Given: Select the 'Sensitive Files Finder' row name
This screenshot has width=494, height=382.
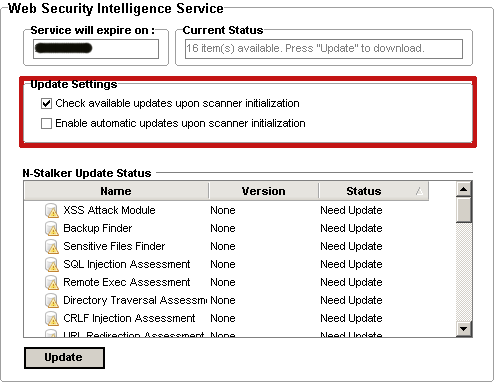Looking at the screenshot, I should click(114, 246).
